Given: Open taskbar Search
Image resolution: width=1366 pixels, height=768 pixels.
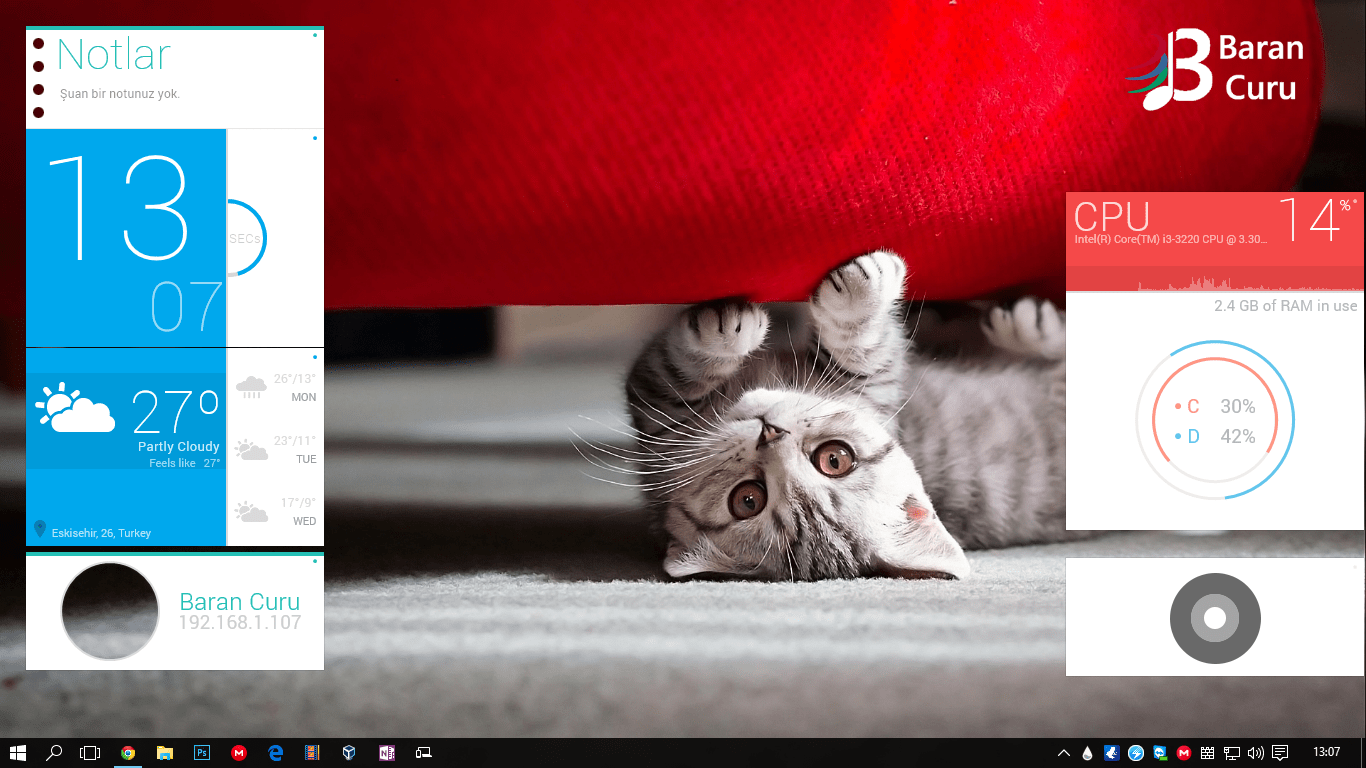Looking at the screenshot, I should (x=55, y=752).
